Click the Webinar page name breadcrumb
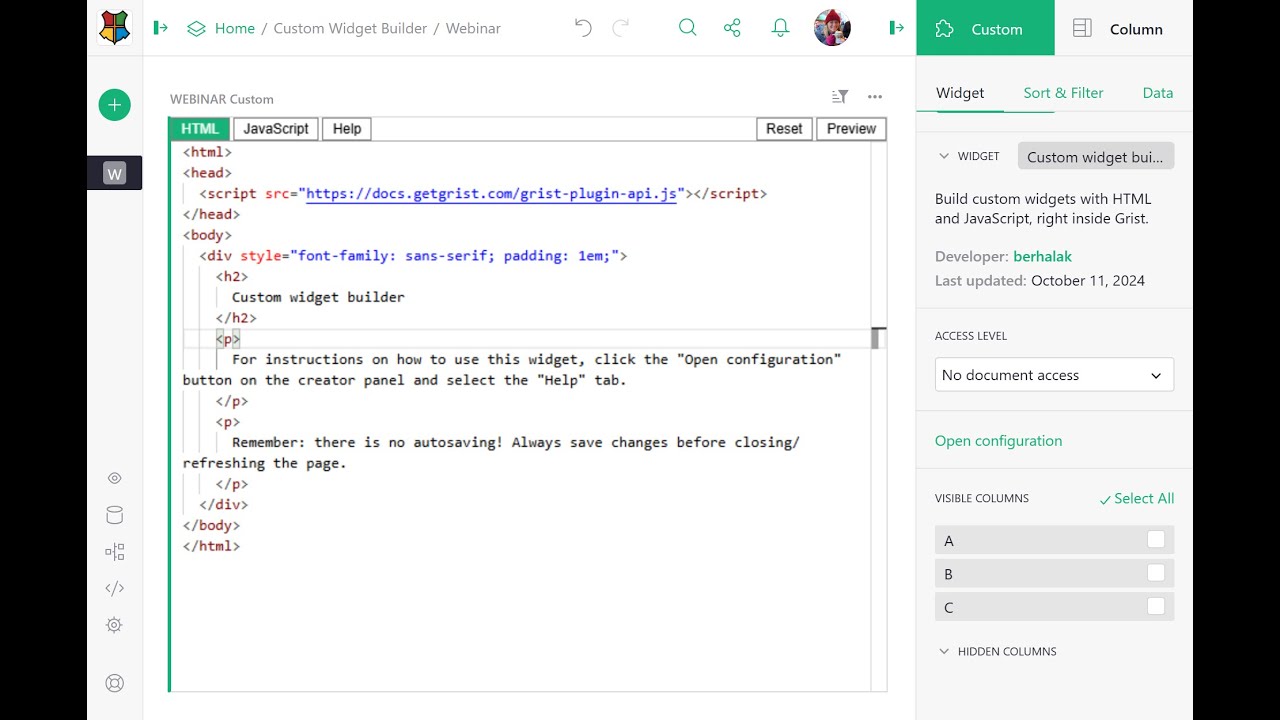The image size is (1280, 720). point(473,28)
